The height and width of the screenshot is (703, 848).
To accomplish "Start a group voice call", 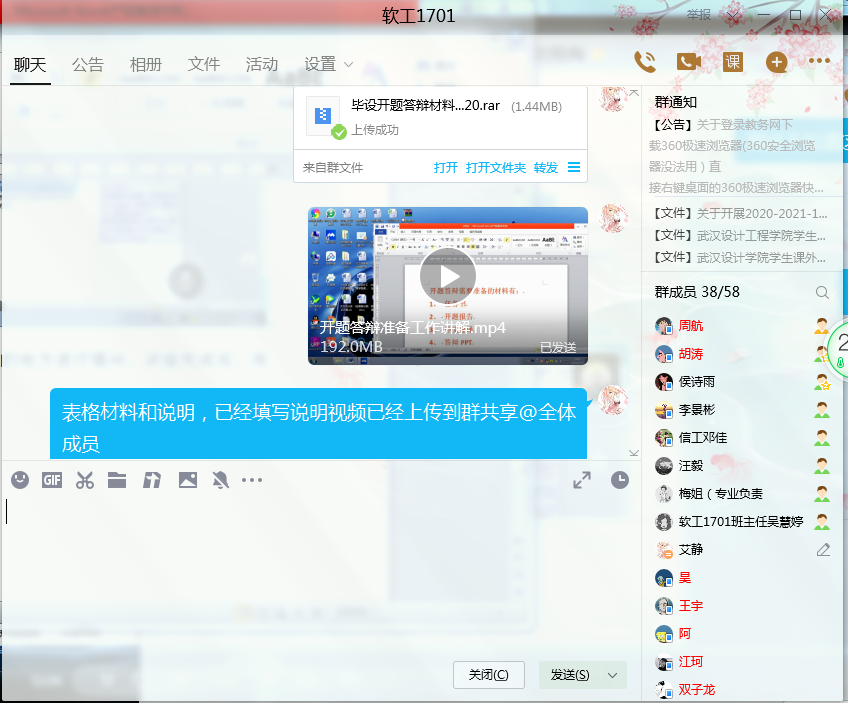I will pos(645,62).
